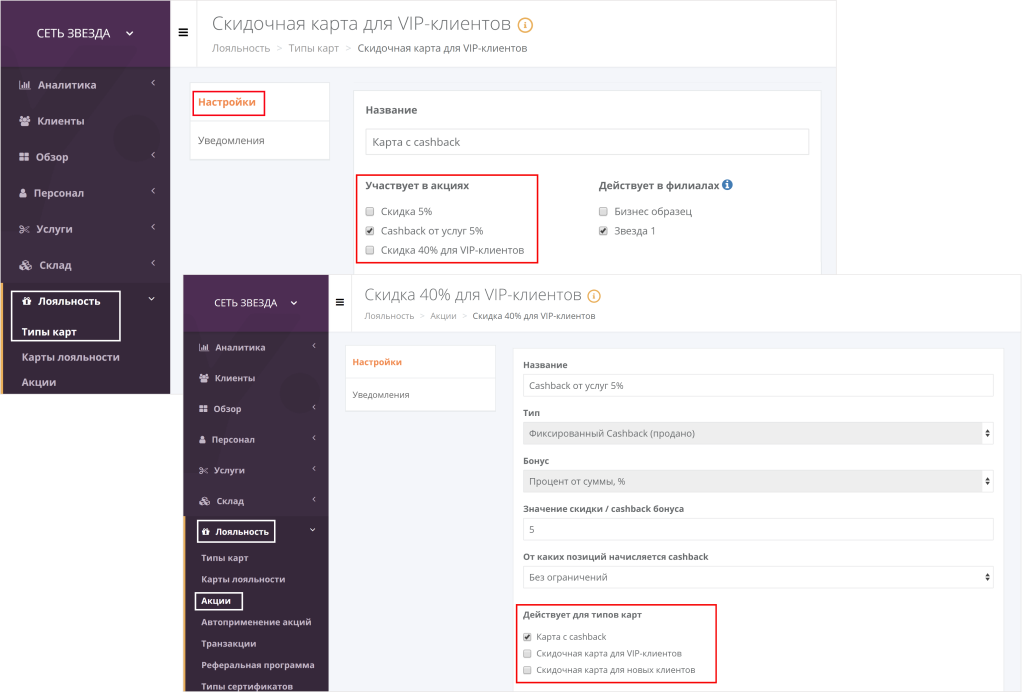Click info icon beside Действует в филиалах
The width and height of the screenshot is (1022, 692).
tap(727, 185)
